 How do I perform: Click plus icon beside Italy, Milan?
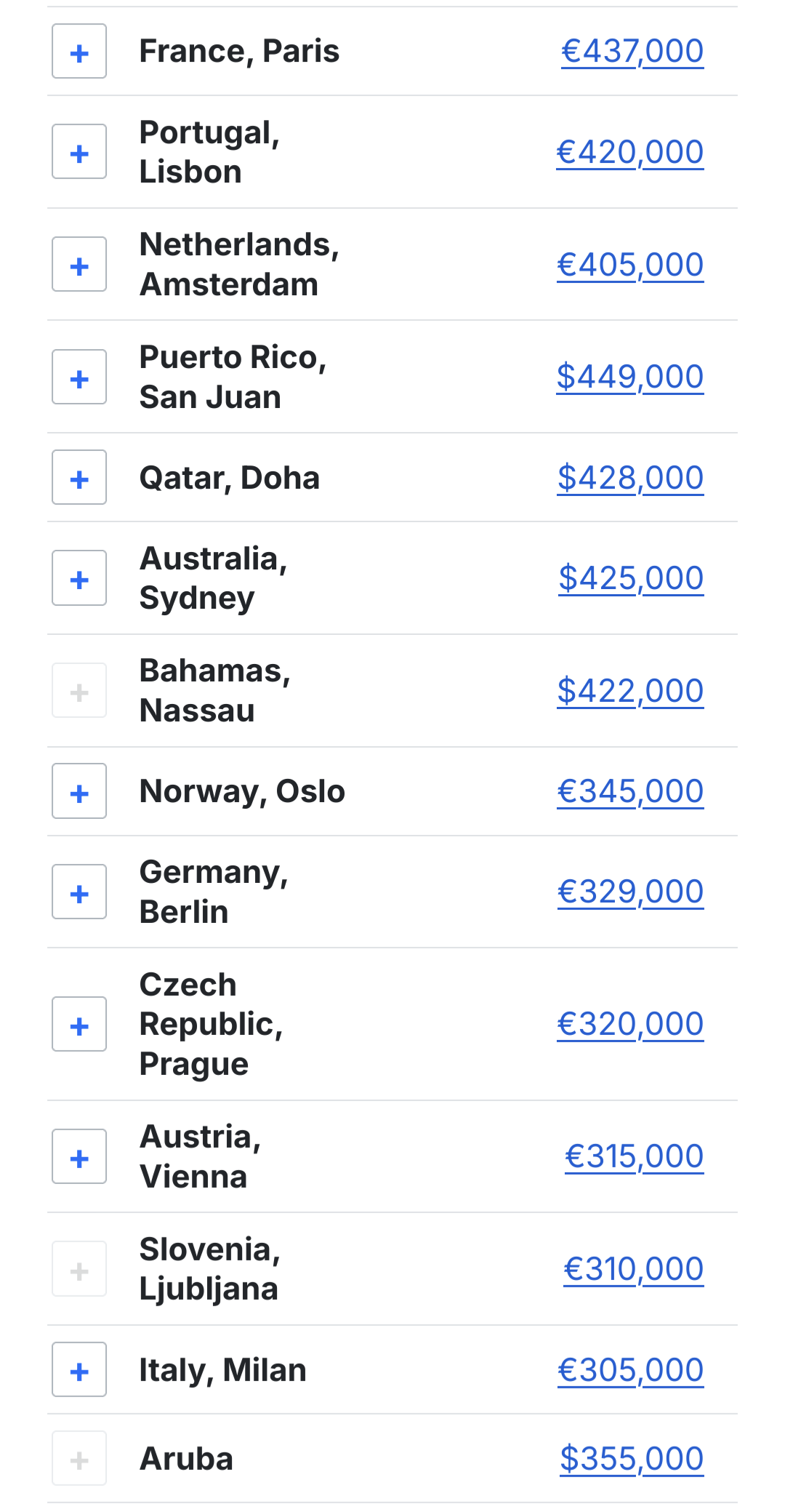(x=79, y=1370)
